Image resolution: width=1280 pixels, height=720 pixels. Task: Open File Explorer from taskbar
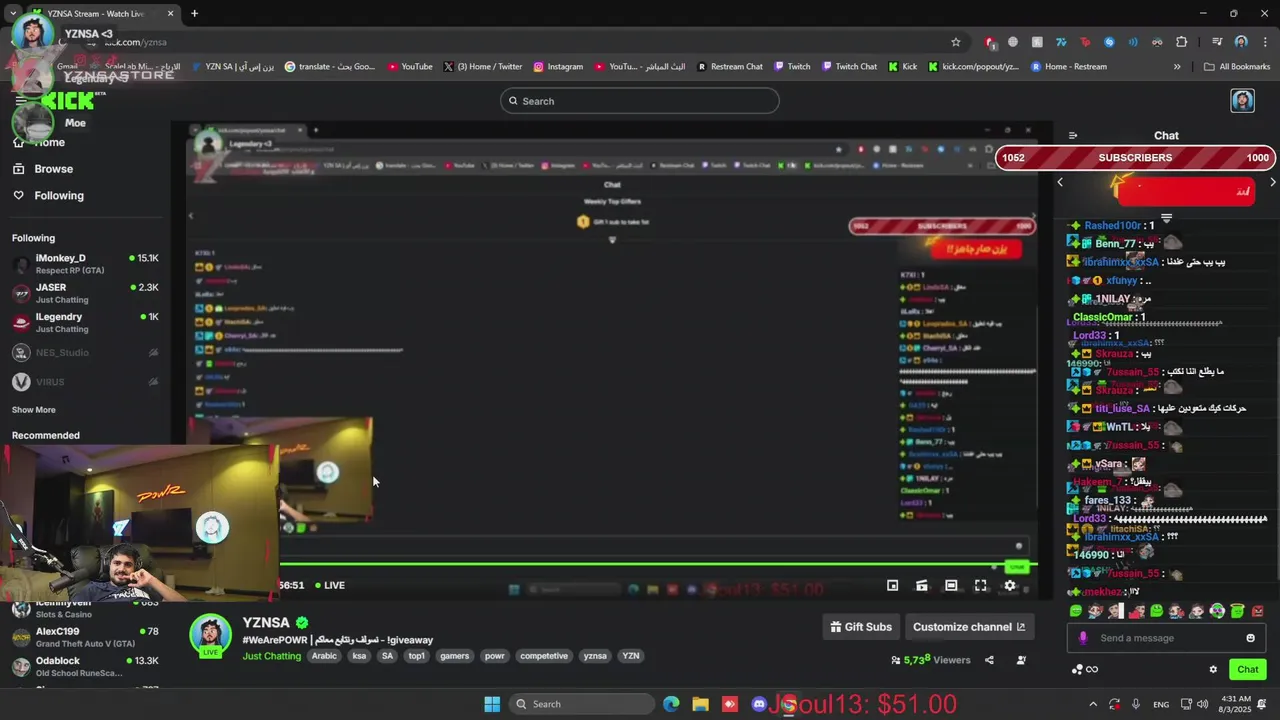701,704
